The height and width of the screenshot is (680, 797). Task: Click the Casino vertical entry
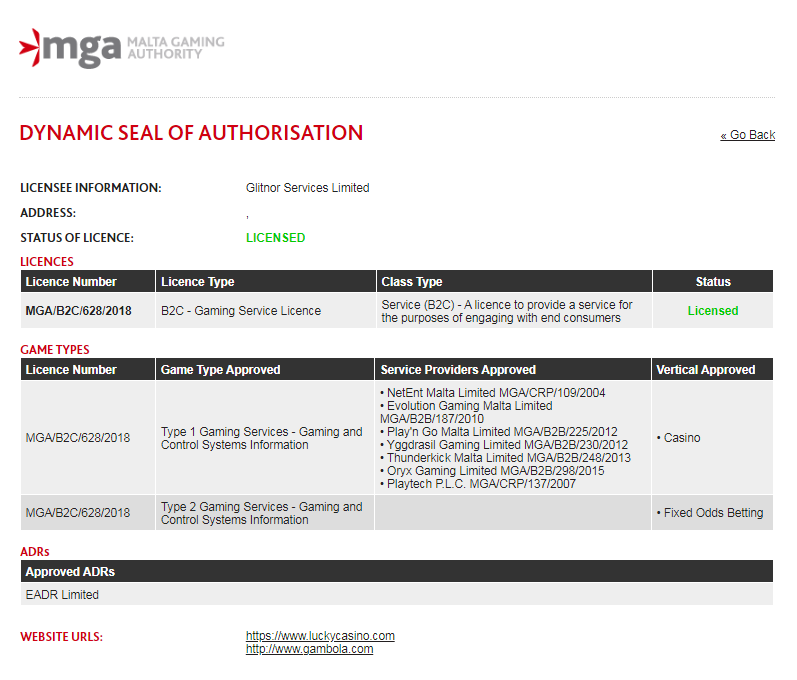[679, 438]
